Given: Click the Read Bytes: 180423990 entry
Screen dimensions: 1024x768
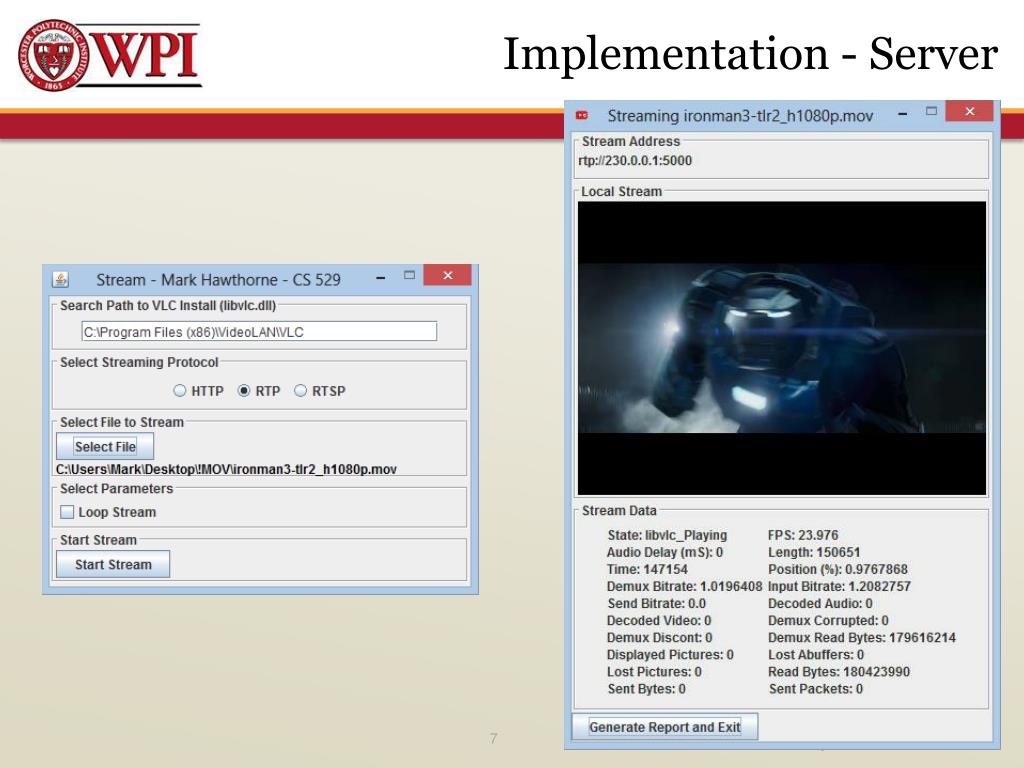Looking at the screenshot, I should click(x=839, y=671).
